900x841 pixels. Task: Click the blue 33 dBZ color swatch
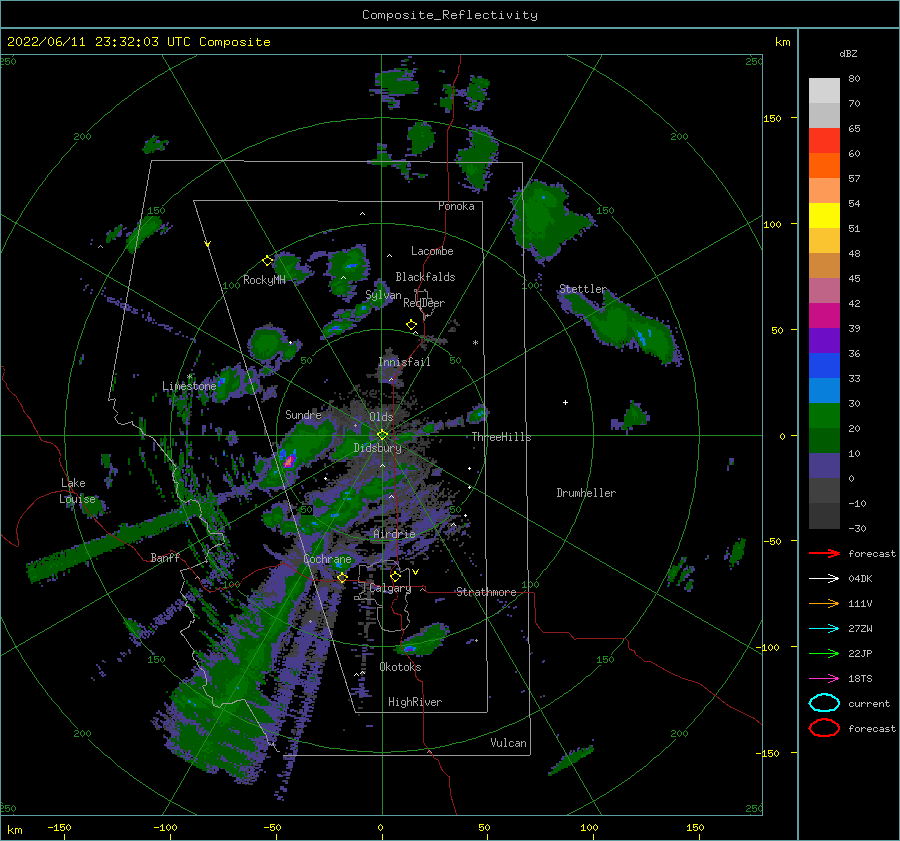[x=824, y=366]
